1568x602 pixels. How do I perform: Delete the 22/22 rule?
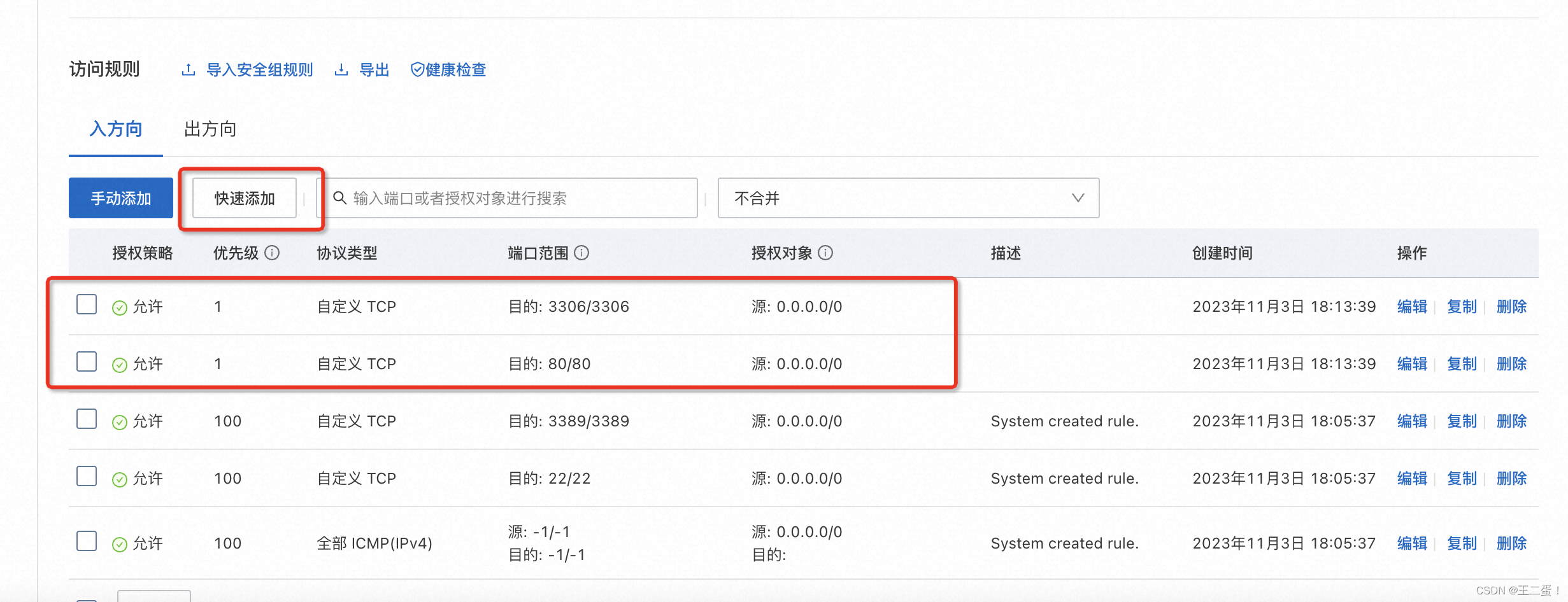point(1511,479)
